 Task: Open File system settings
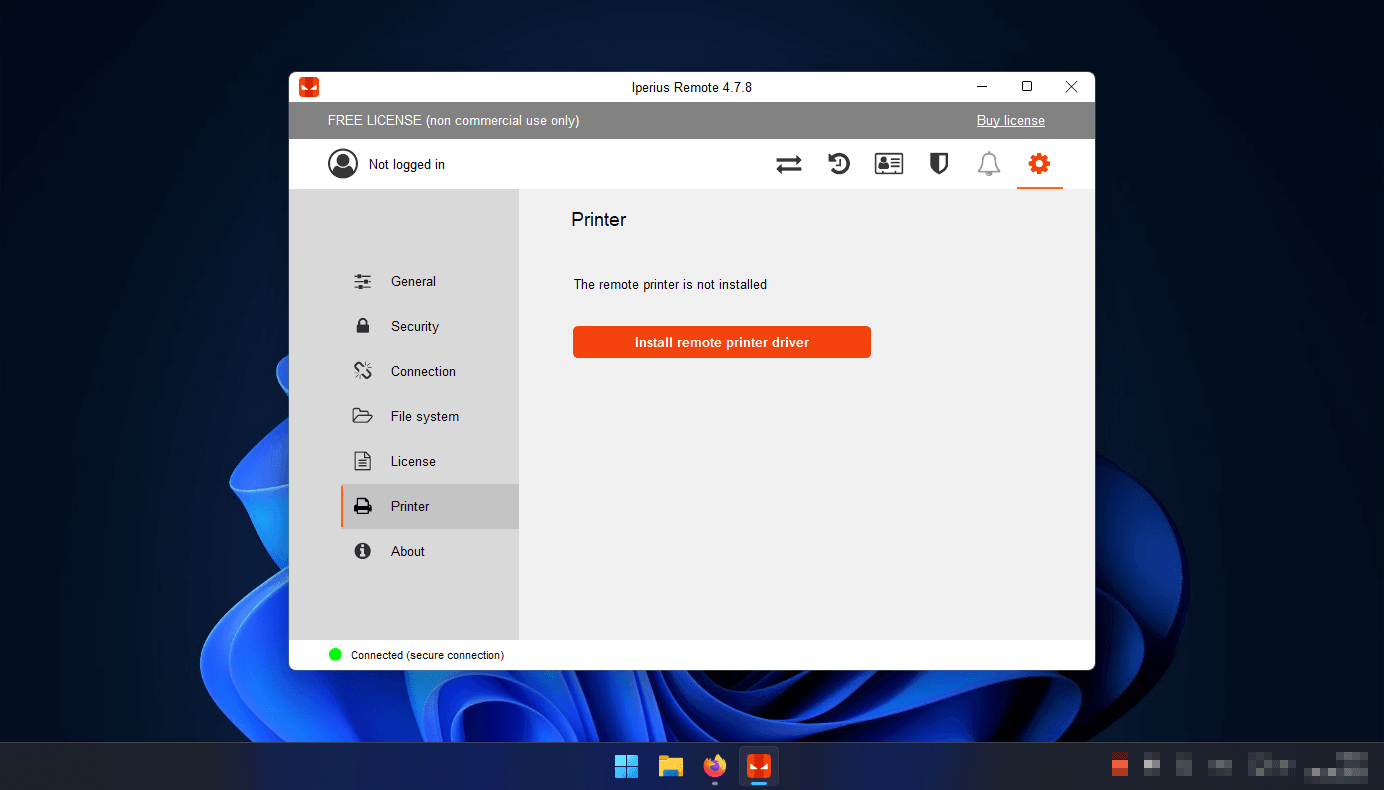click(430, 417)
